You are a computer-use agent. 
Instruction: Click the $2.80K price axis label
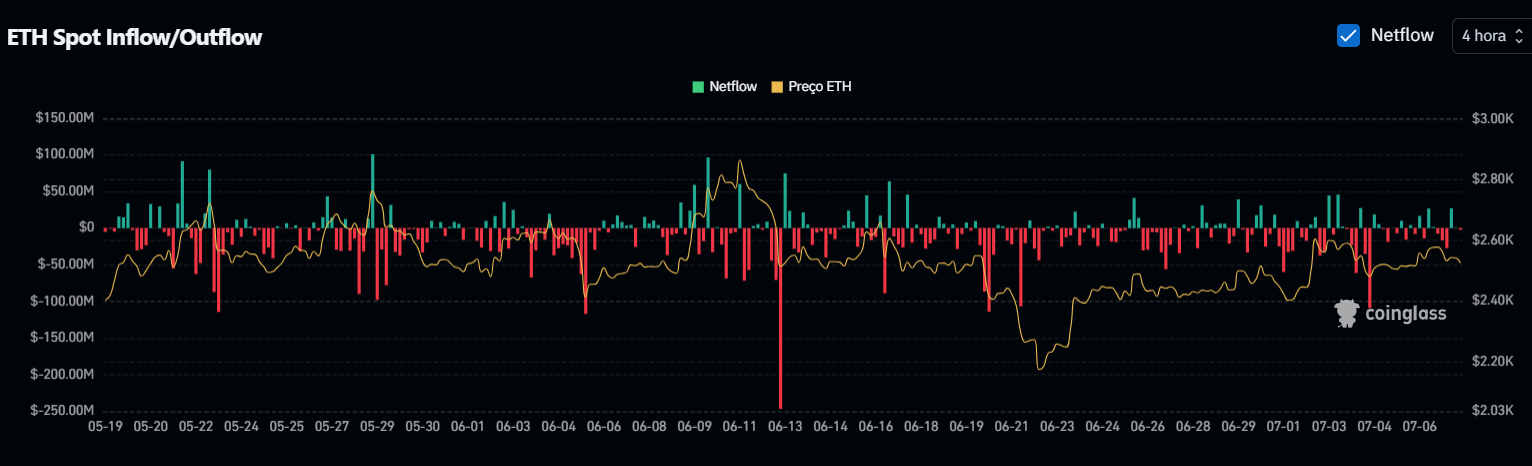pyautogui.click(x=1494, y=179)
